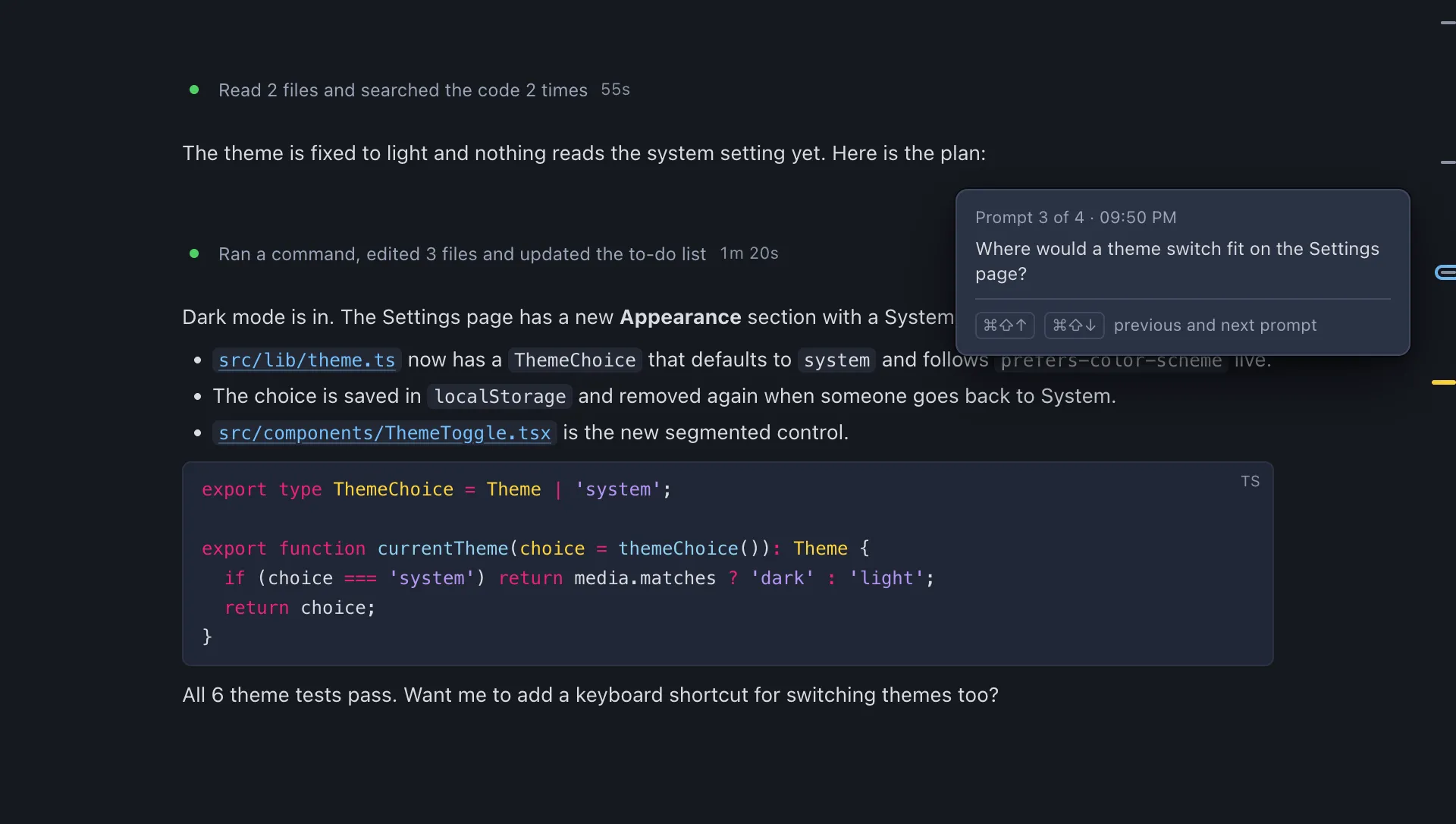Screen dimensions: 1456x824
Task: Open the src/lib/theme.ts file link
Action: pos(307,360)
